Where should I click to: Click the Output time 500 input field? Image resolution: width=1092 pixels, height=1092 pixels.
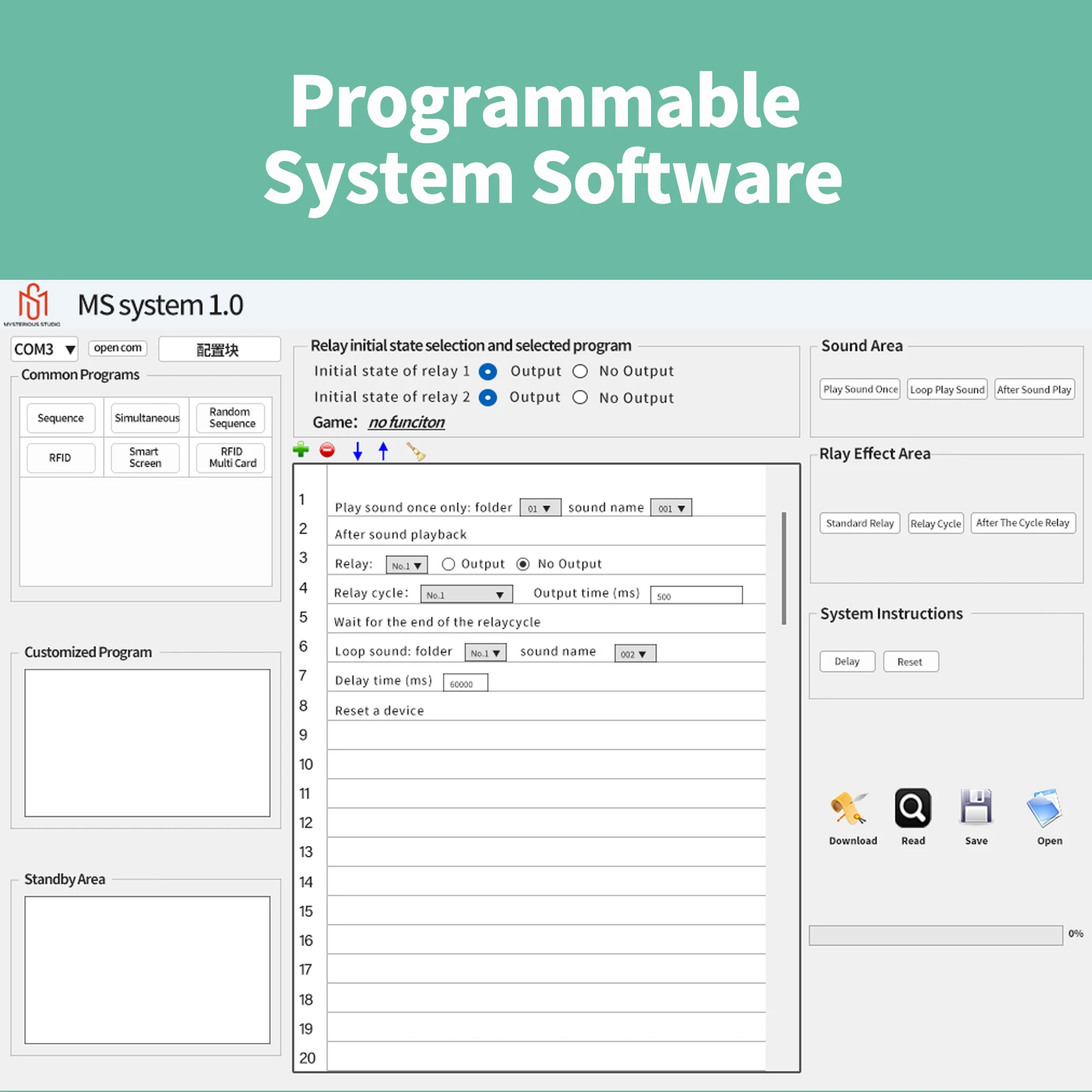tap(696, 595)
